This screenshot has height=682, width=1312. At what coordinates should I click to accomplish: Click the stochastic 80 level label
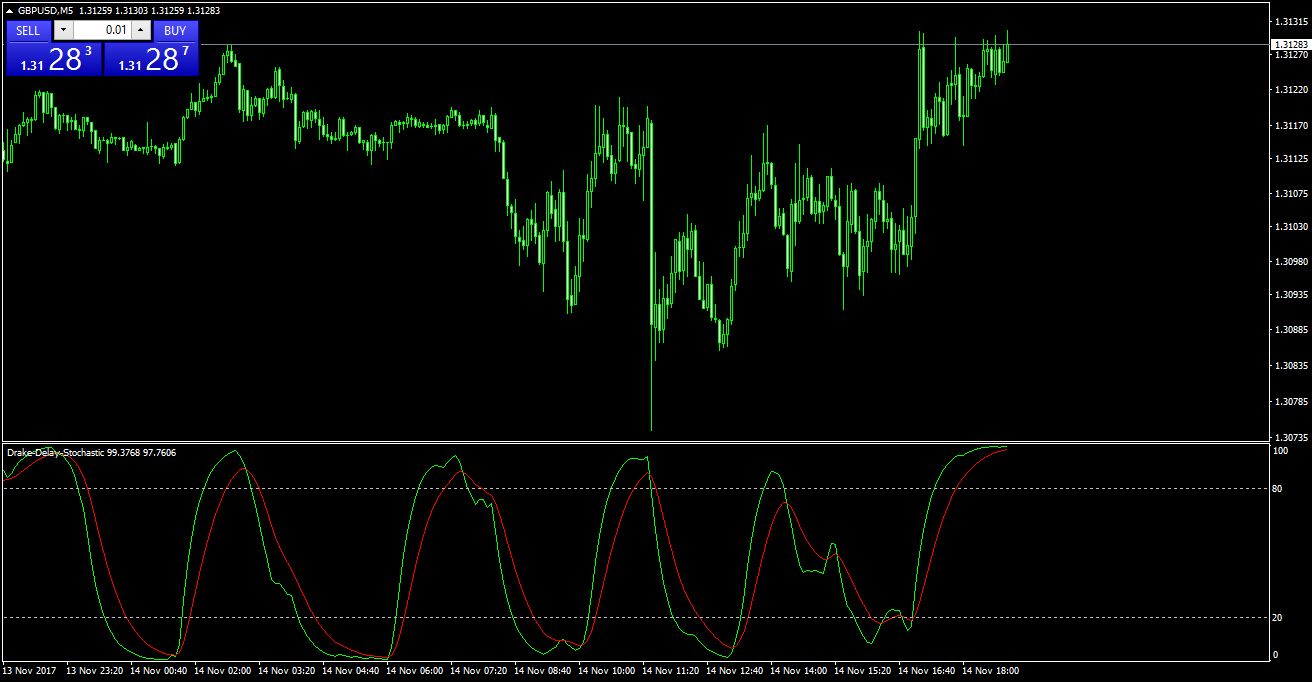[1277, 488]
